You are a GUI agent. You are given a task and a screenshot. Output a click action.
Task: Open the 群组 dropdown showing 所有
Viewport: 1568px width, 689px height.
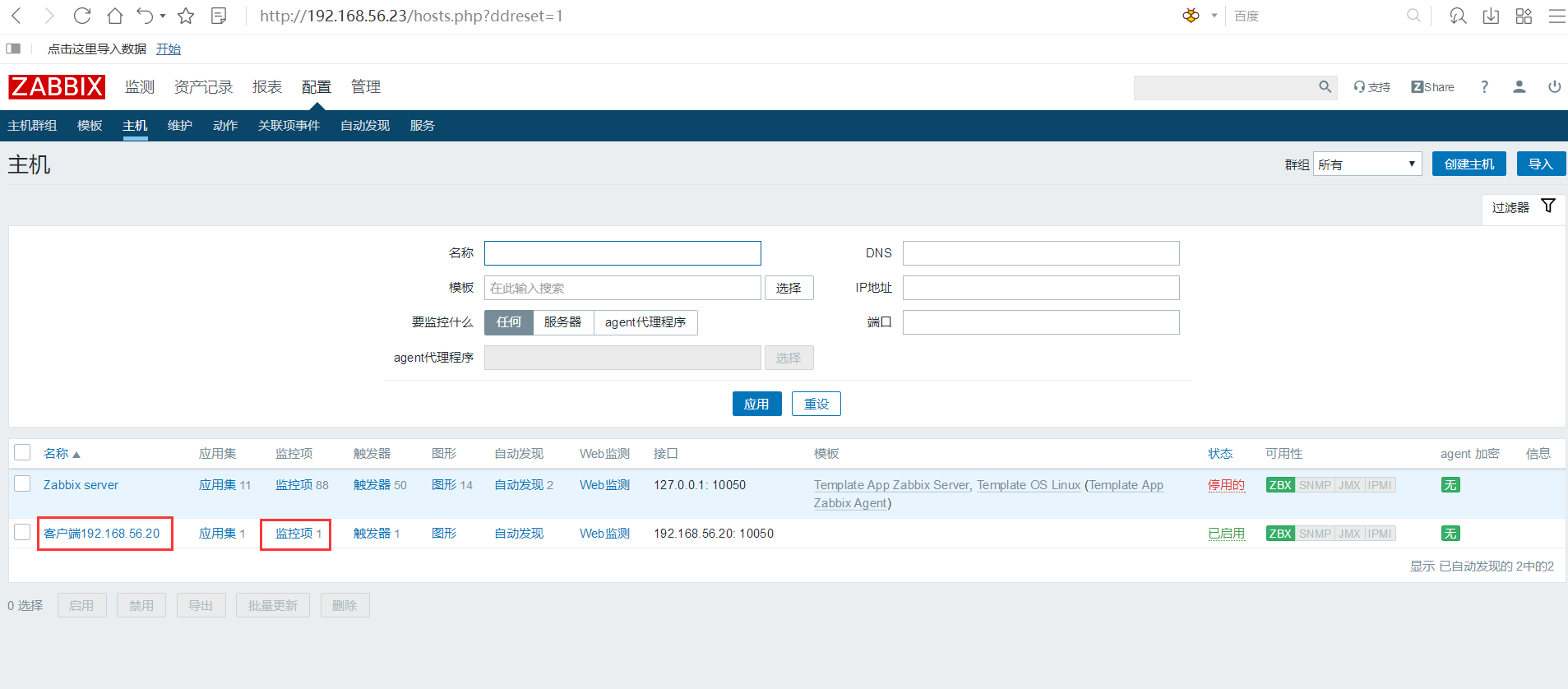click(x=1367, y=164)
